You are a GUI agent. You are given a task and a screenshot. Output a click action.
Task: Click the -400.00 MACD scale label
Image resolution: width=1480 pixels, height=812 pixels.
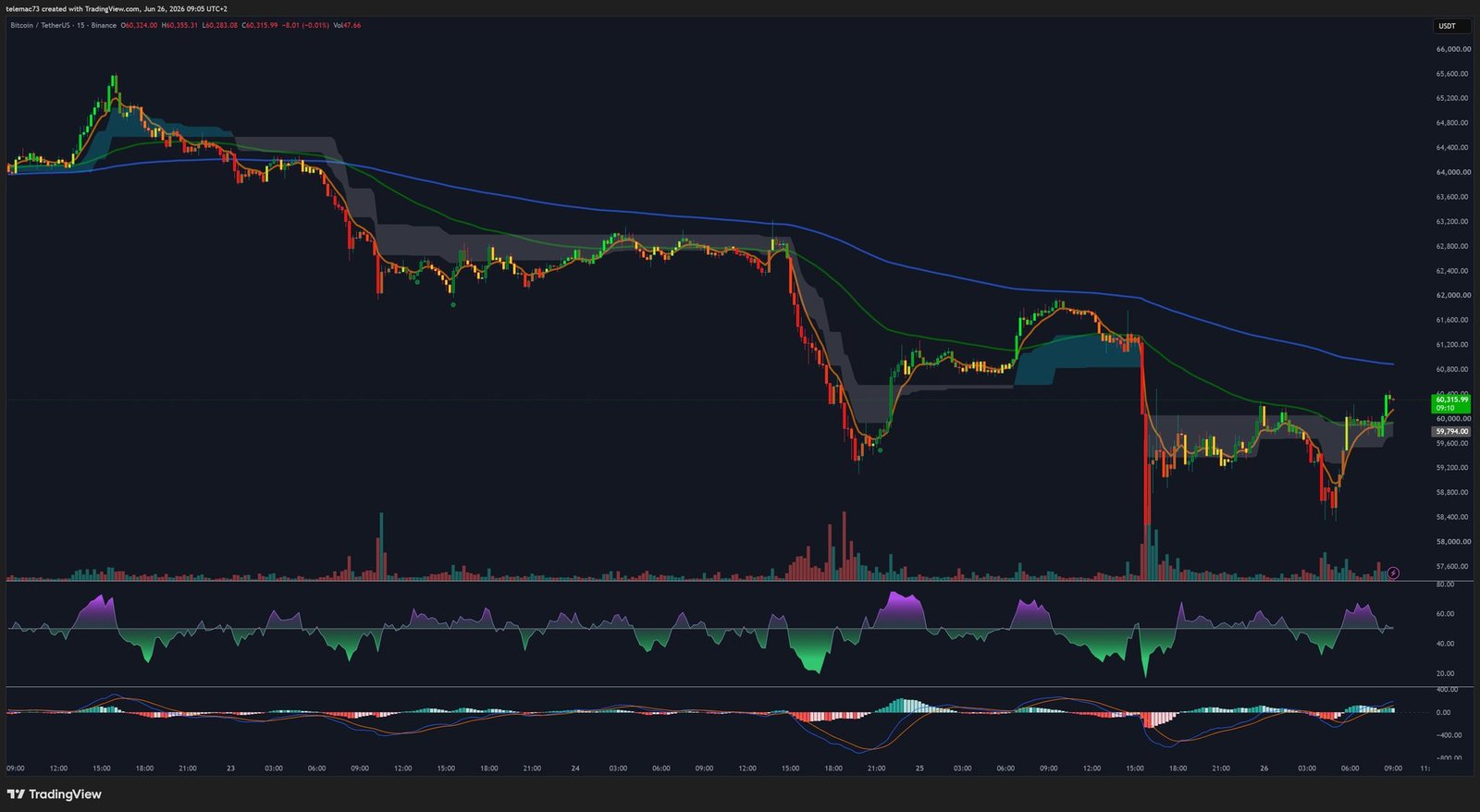1449,735
